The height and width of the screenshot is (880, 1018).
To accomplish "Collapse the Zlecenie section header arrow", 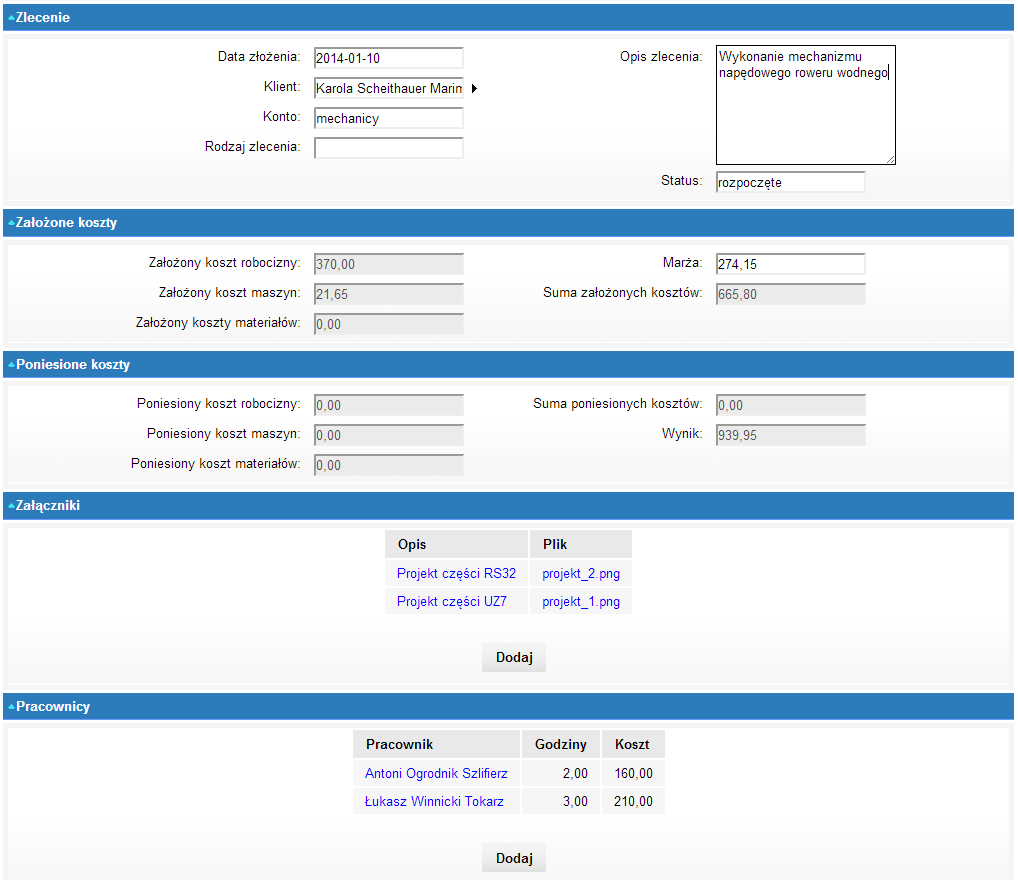I will [x=11, y=18].
